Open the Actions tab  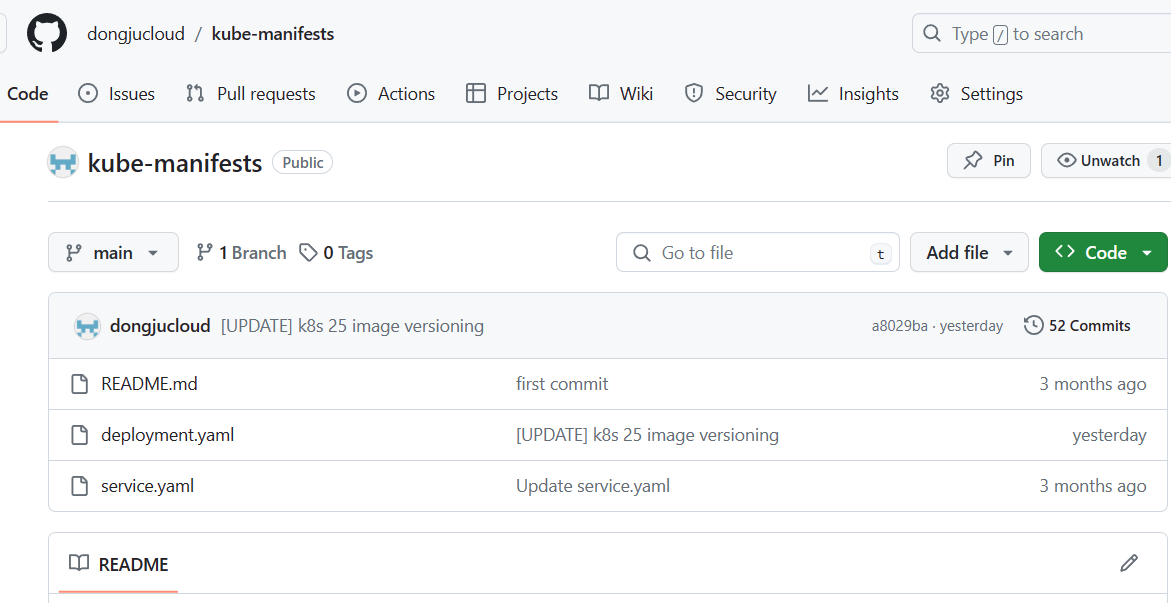pos(391,94)
